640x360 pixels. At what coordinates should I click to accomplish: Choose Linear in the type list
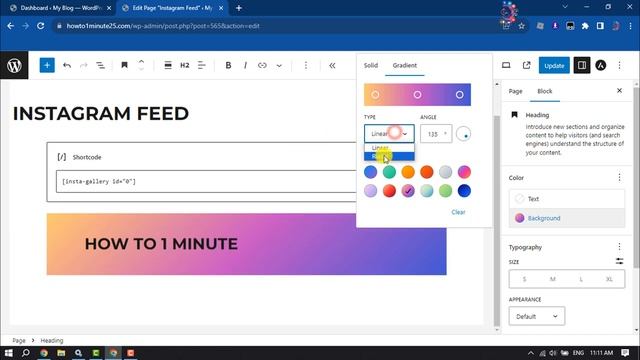[389, 147]
